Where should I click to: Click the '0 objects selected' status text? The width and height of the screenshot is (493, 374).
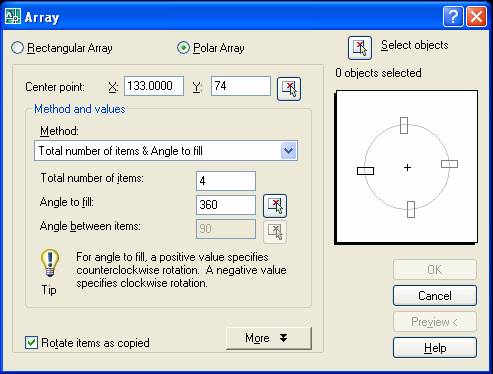pyautogui.click(x=378, y=73)
